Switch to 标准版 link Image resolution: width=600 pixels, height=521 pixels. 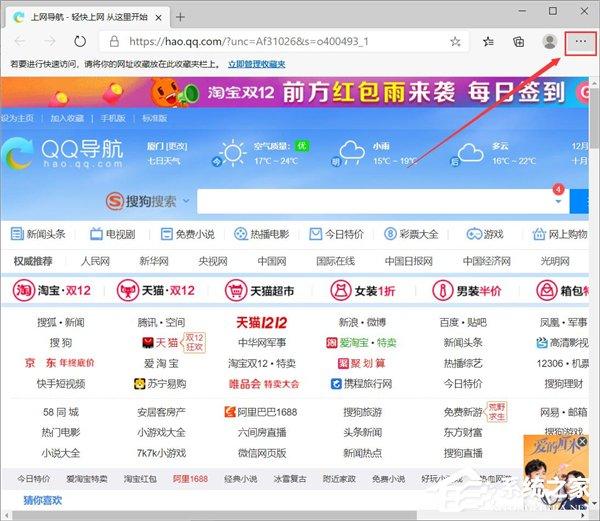click(155, 118)
